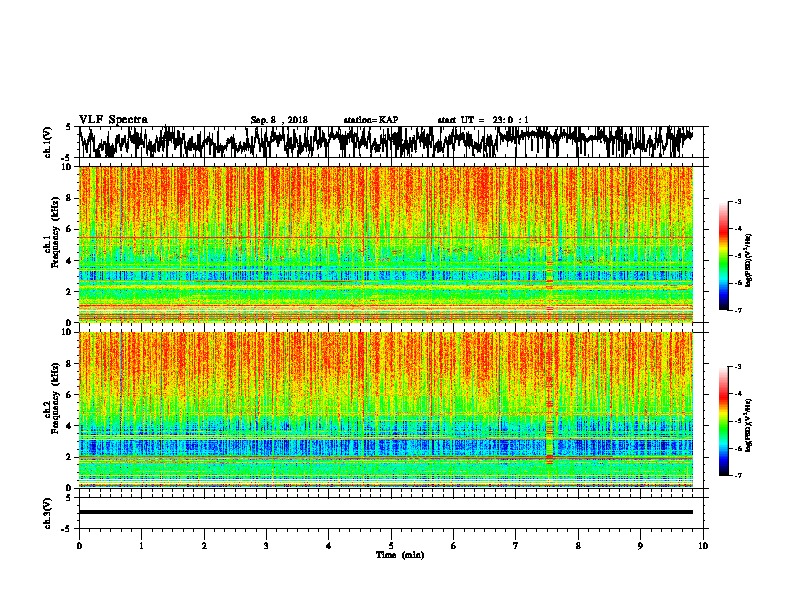Screen dimensions: 792x612
Task: Click the ch.1 frequency tick label "4"
Action: click(x=69, y=261)
